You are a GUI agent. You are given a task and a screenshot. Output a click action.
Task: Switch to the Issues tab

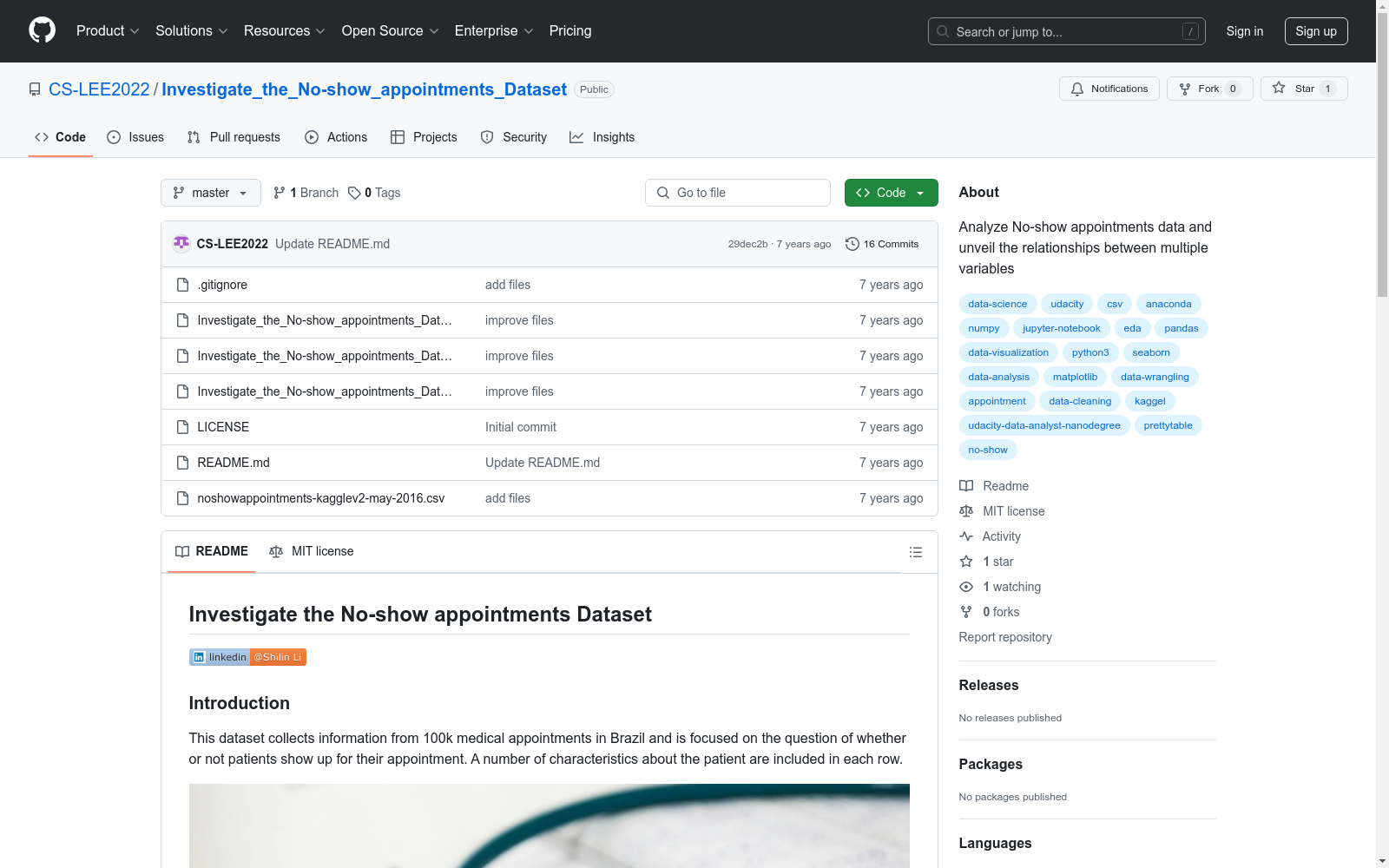(135, 137)
